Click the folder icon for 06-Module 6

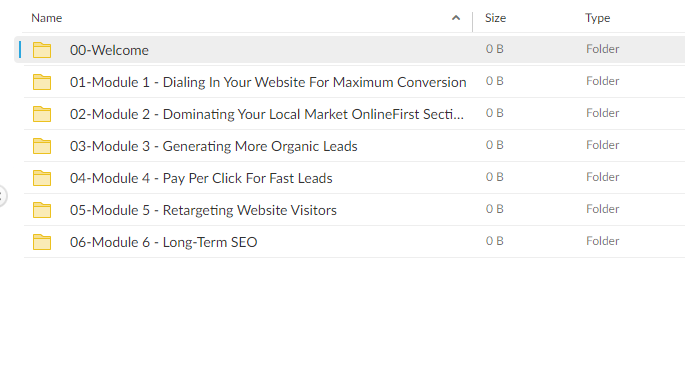[x=42, y=242]
